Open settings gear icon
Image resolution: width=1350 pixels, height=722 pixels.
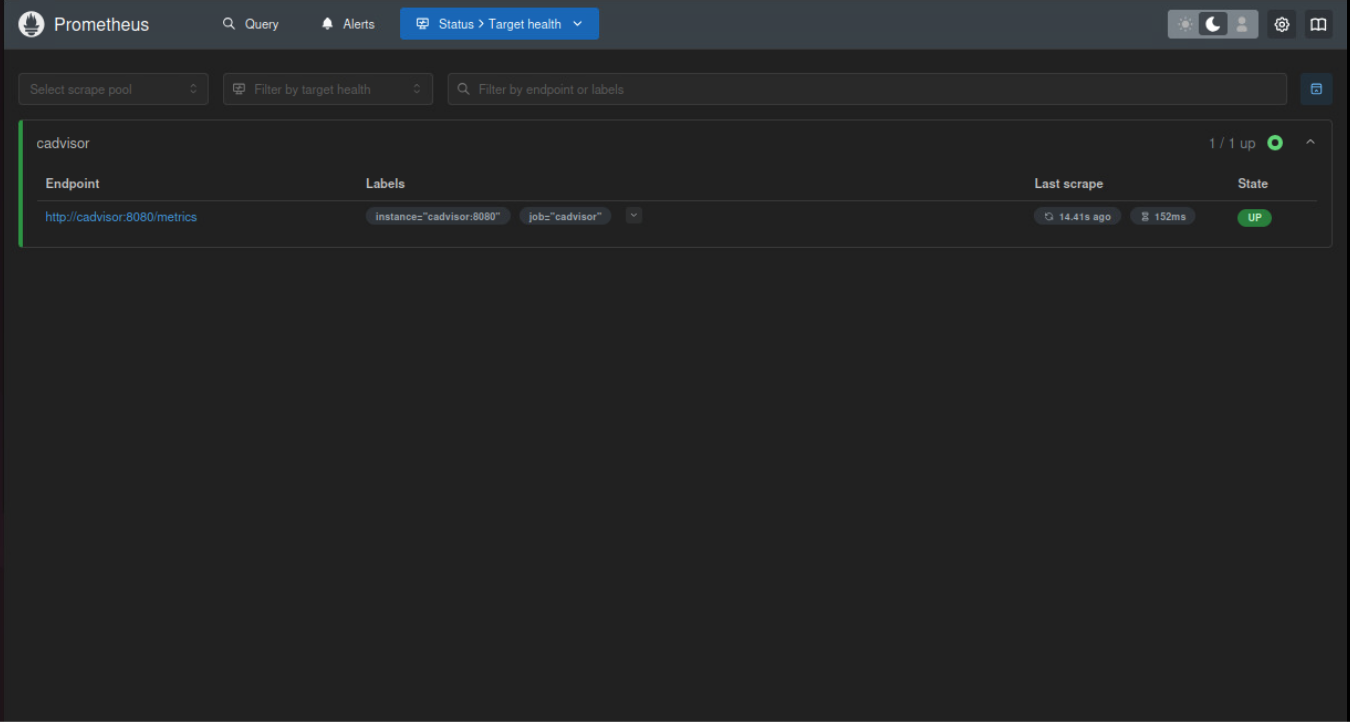pos(1282,24)
